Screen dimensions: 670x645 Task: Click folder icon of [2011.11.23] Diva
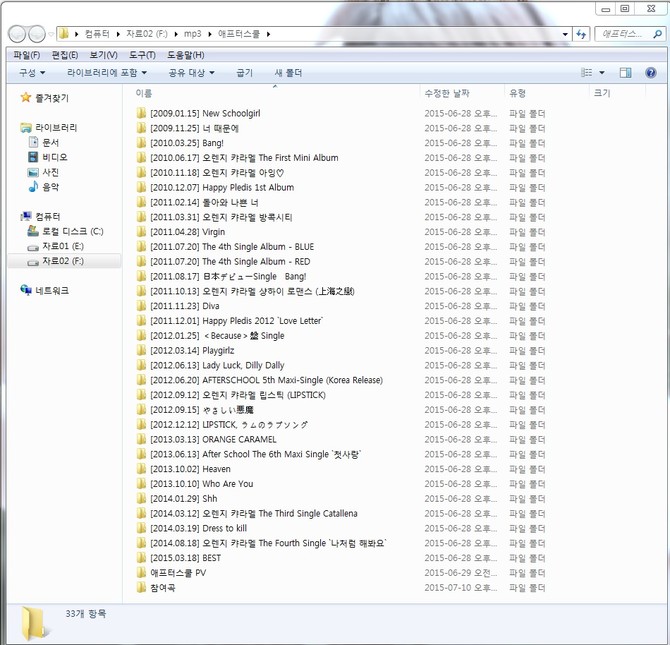[x=141, y=306]
